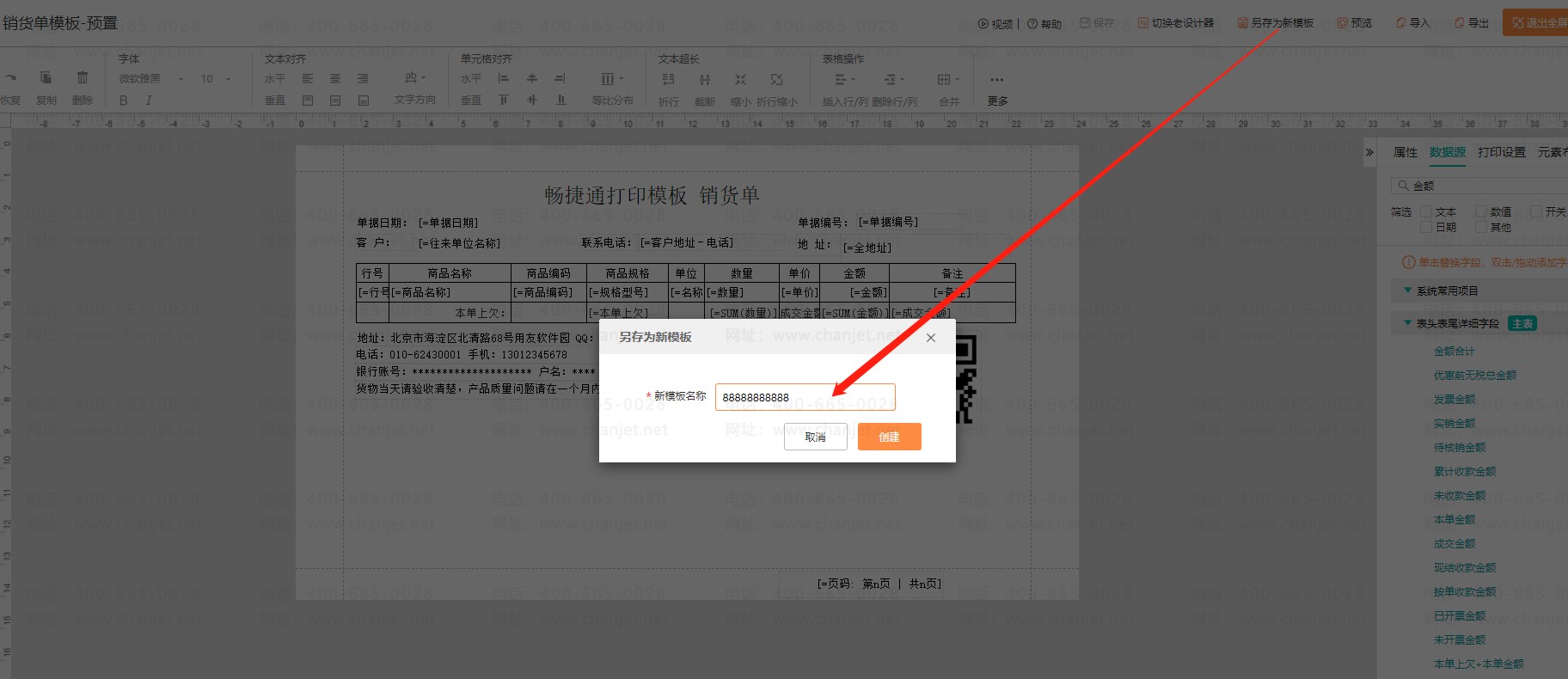Select the 优惠前无税总金额 field
The image size is (1568, 679).
[1475, 375]
